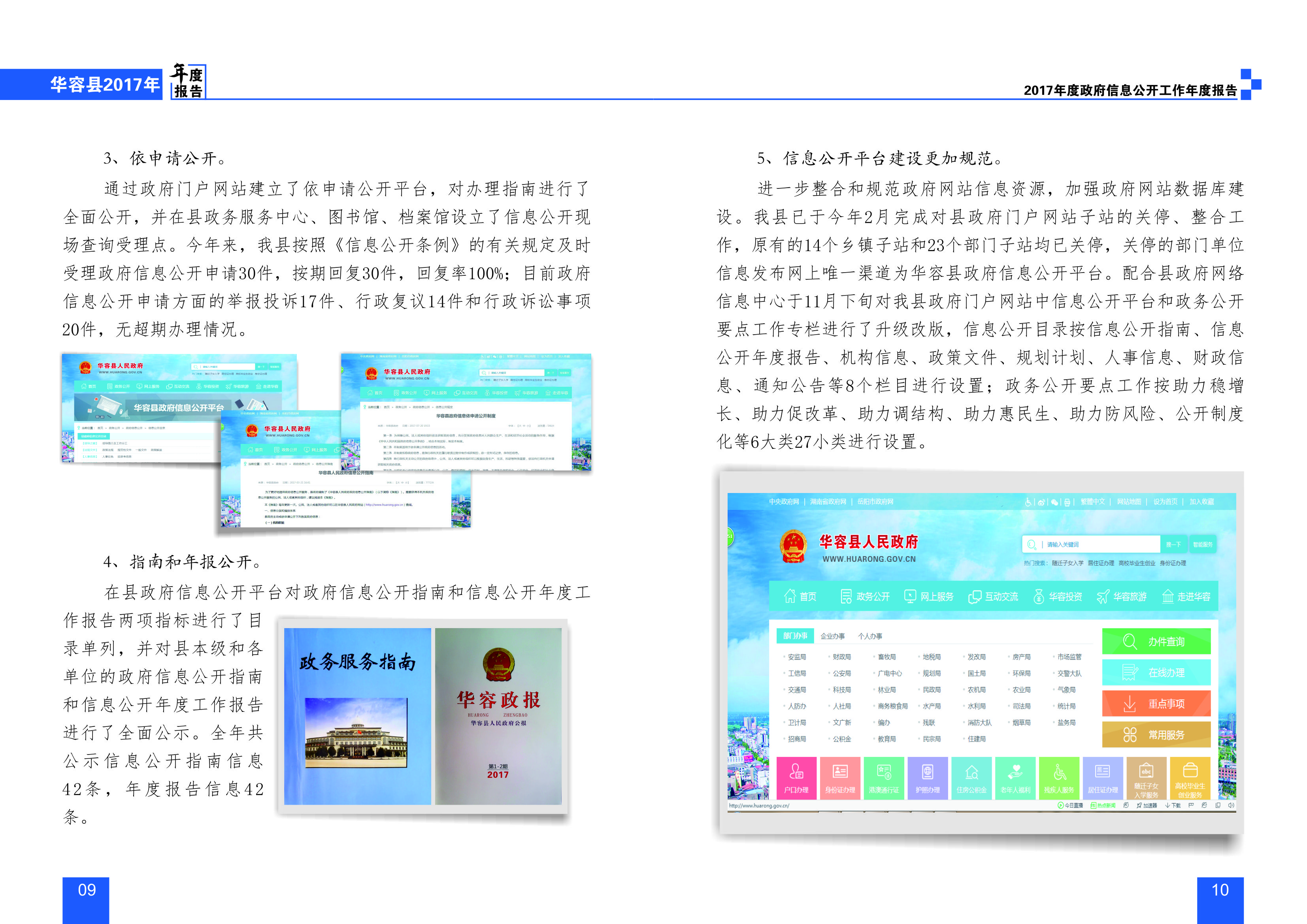Image resolution: width=1307 pixels, height=924 pixels.
Task: Open the 户口办理 service tile
Action: pyautogui.click(x=796, y=778)
